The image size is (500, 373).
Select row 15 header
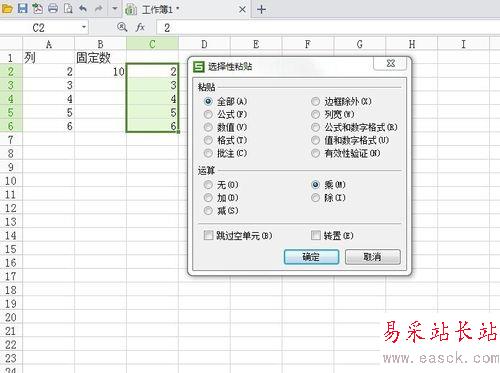click(x=11, y=249)
